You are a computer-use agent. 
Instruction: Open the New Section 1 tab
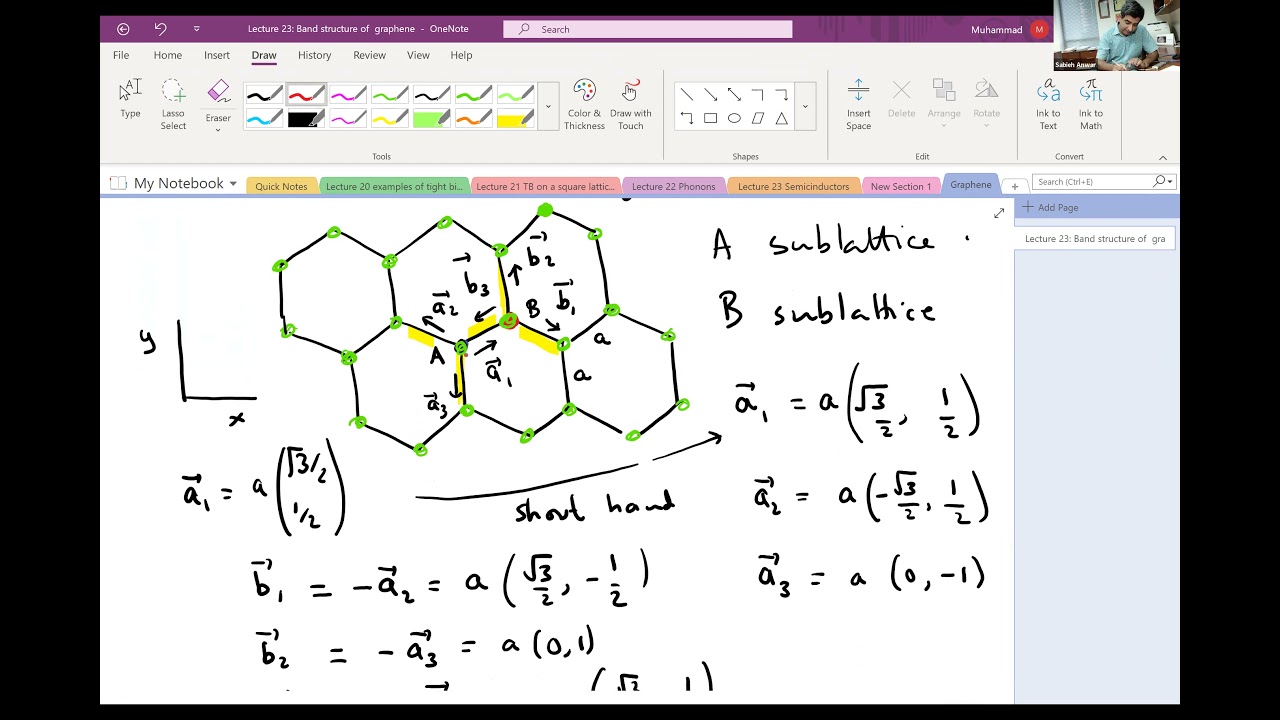click(x=900, y=186)
